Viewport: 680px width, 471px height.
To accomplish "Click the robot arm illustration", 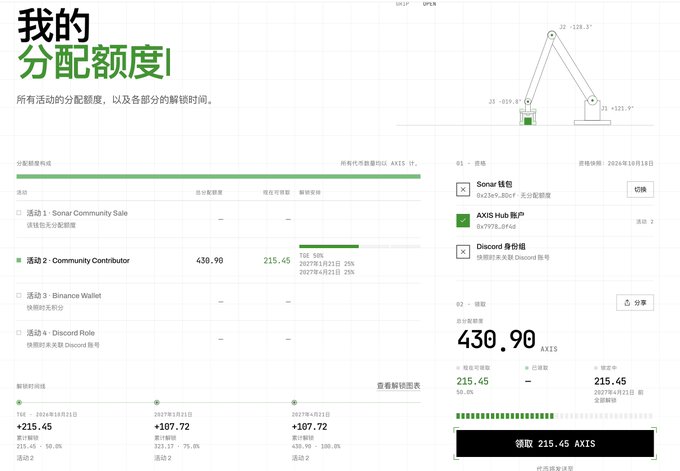I will coord(562,76).
